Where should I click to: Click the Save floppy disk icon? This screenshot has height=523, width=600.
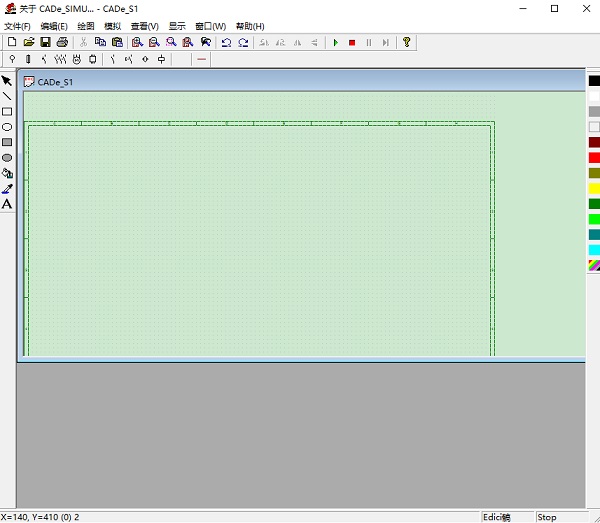pyautogui.click(x=45, y=42)
